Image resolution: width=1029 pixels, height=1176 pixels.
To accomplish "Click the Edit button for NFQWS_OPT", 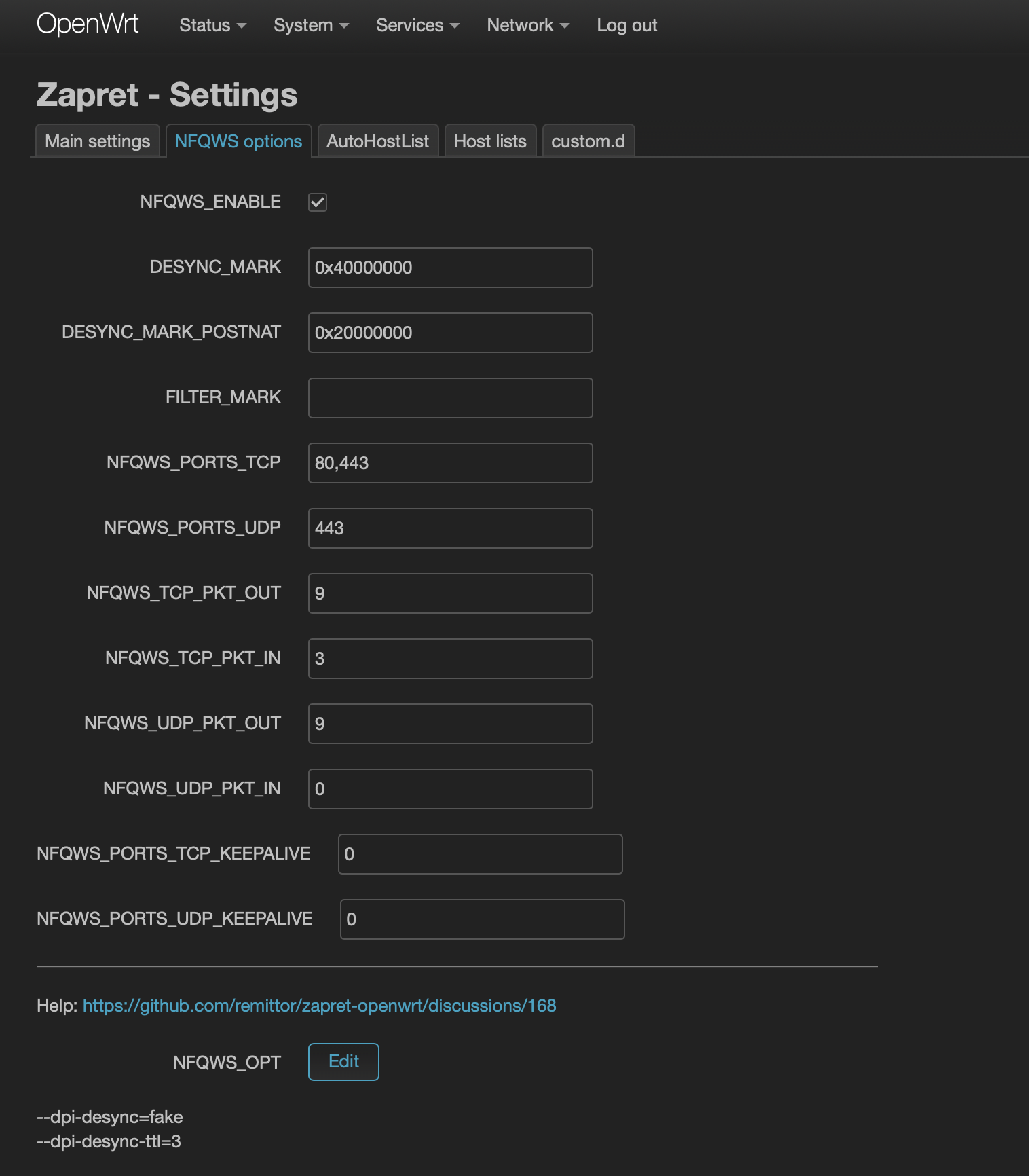I will pos(343,1062).
